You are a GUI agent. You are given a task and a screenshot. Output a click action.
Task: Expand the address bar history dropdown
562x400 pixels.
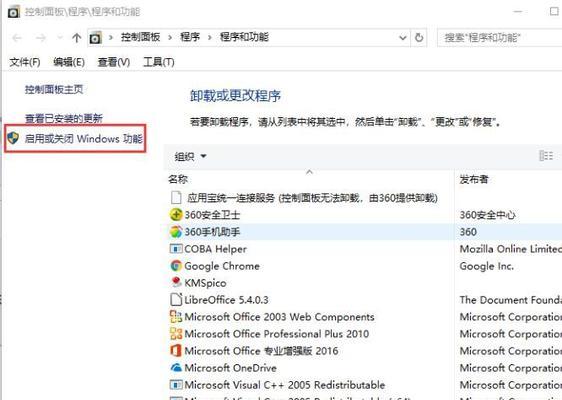tap(403, 38)
